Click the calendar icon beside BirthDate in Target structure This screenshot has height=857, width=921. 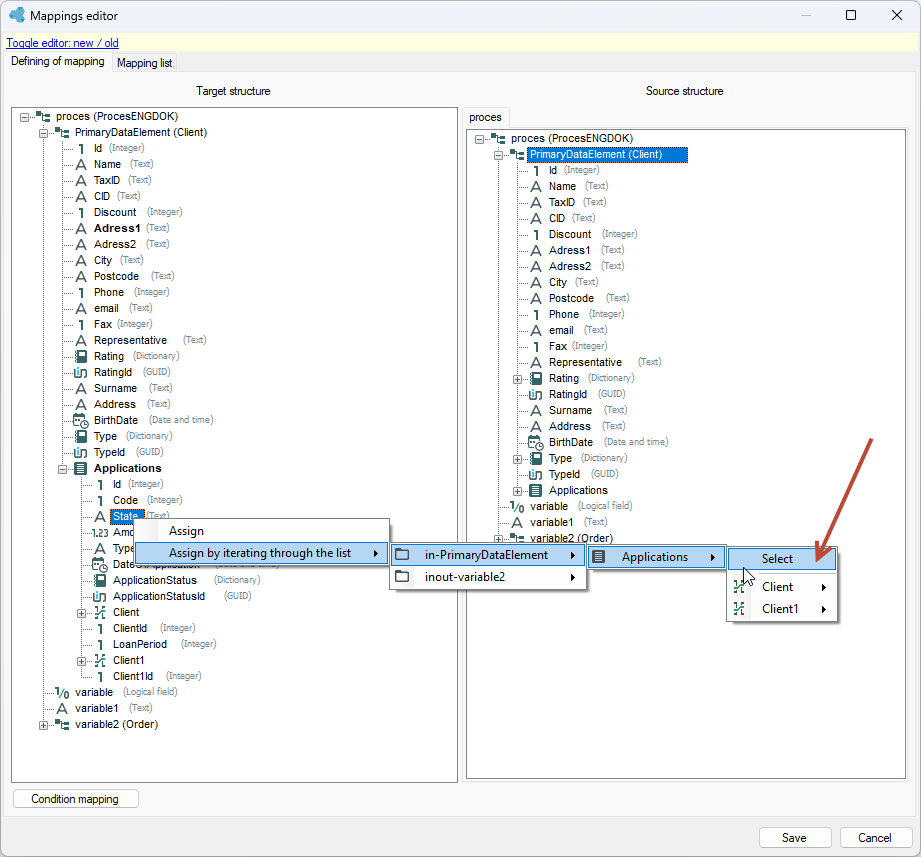pos(80,421)
